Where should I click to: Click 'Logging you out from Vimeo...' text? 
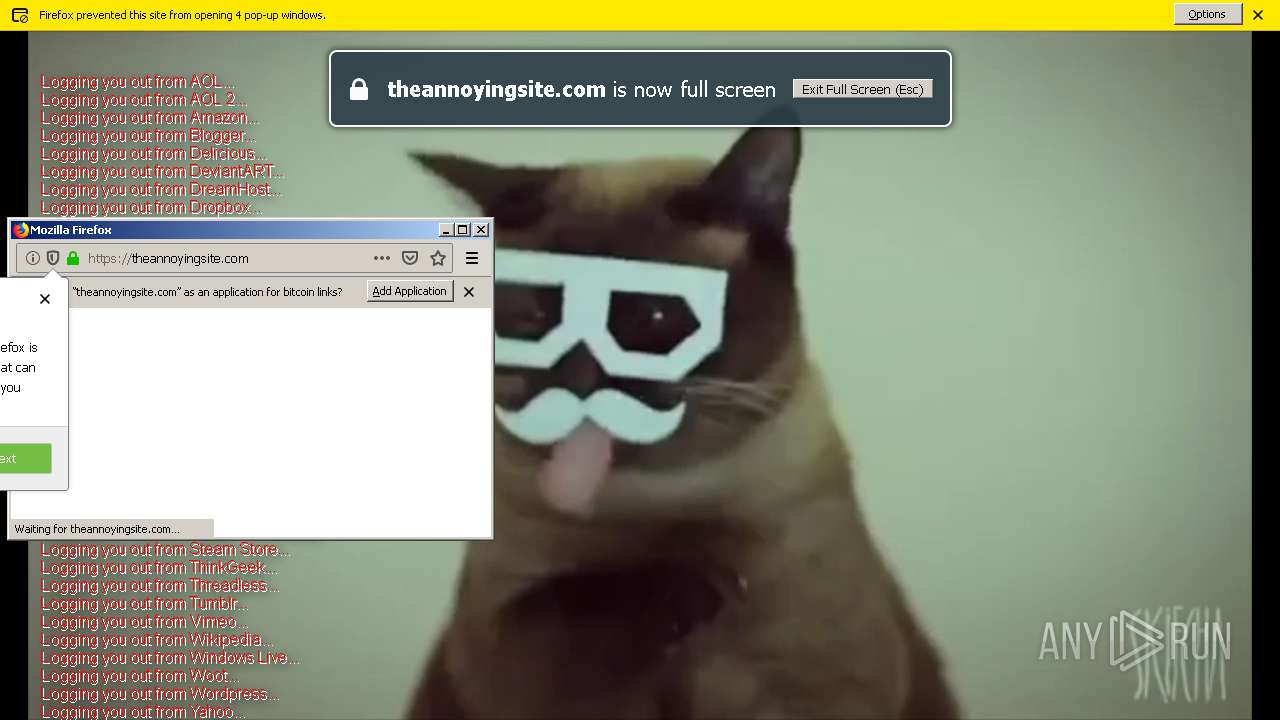point(144,622)
